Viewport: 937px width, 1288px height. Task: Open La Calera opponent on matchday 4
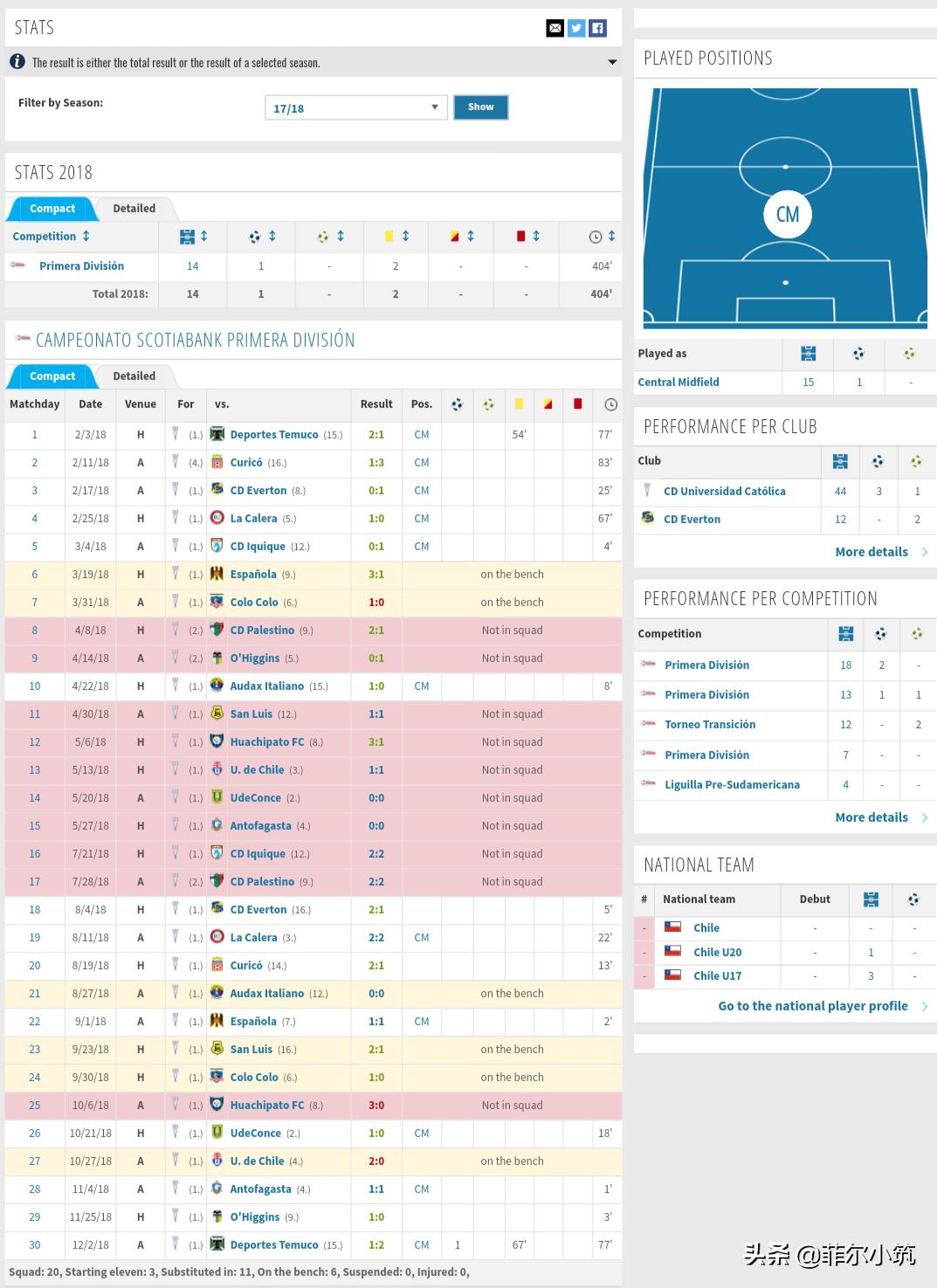point(253,518)
